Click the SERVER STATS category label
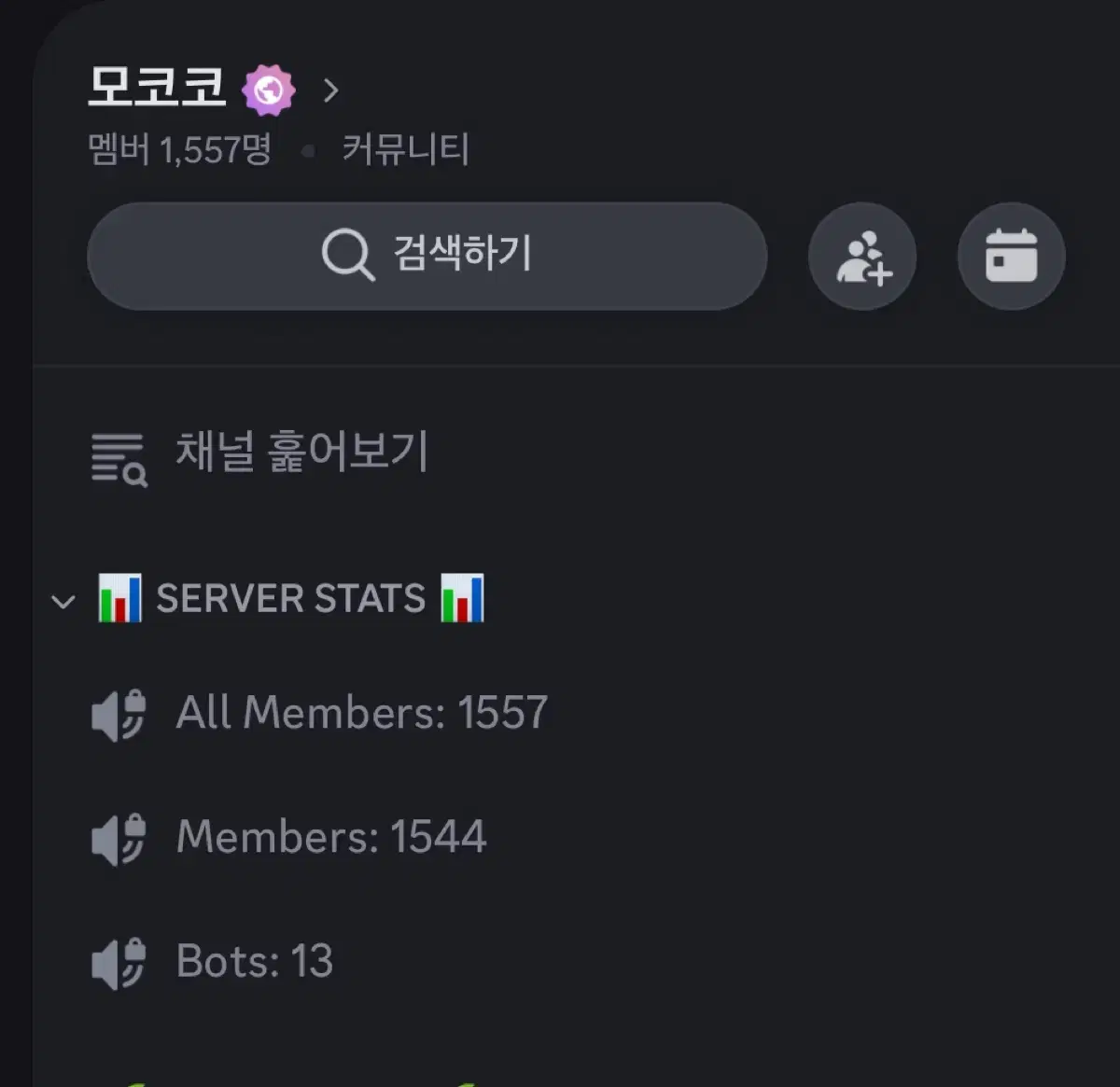 pos(291,598)
